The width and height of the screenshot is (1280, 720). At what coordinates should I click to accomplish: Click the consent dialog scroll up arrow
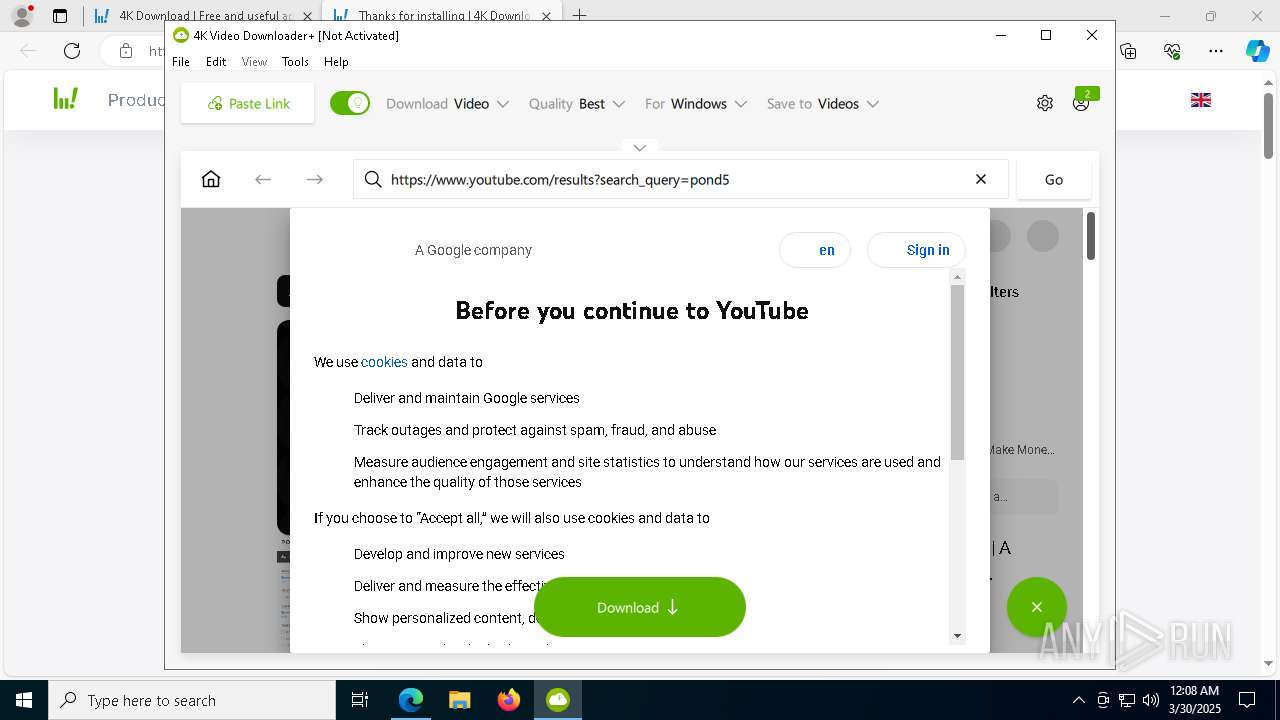tap(958, 277)
